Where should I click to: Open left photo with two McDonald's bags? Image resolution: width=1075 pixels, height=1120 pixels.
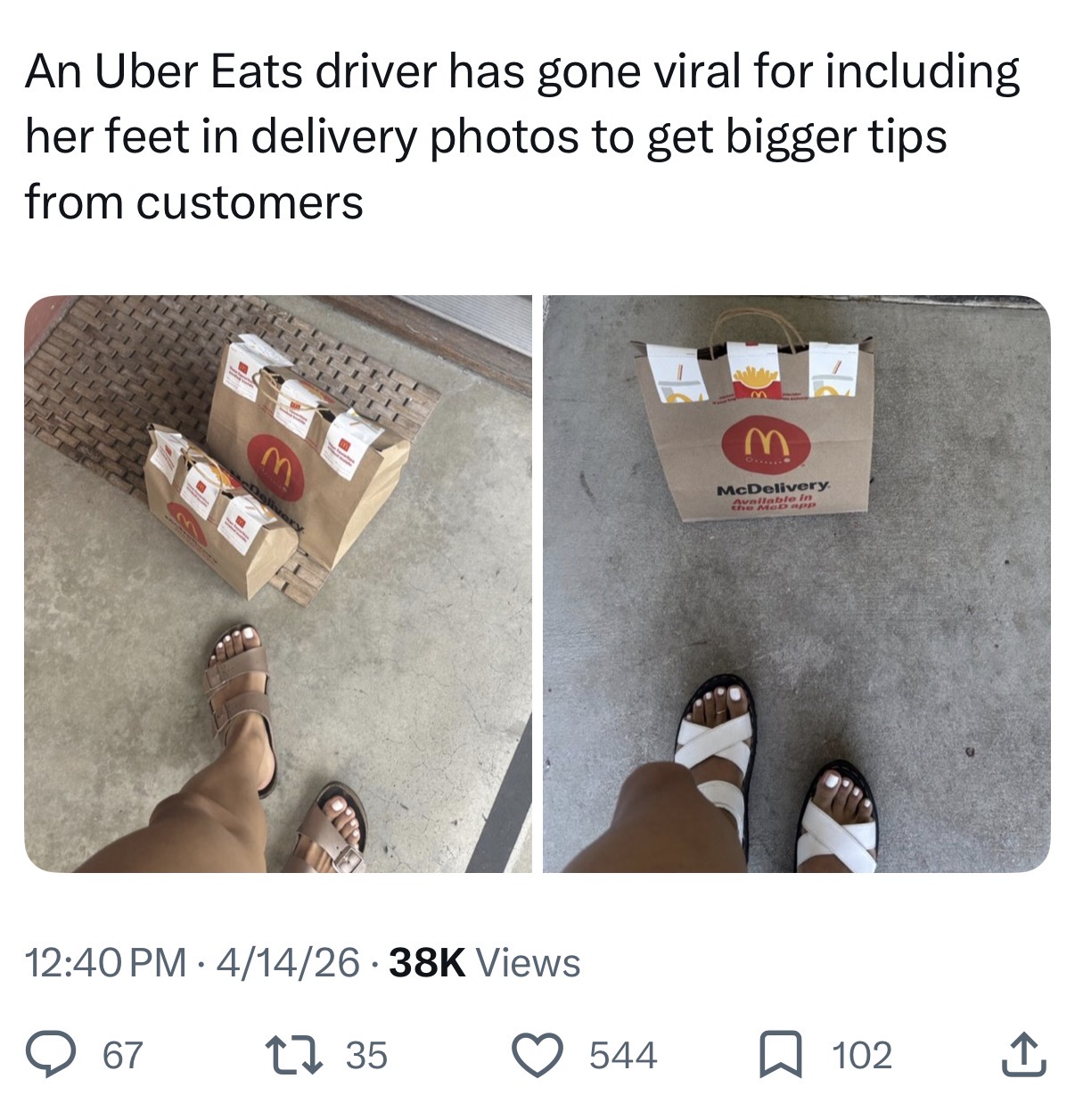[x=278, y=583]
